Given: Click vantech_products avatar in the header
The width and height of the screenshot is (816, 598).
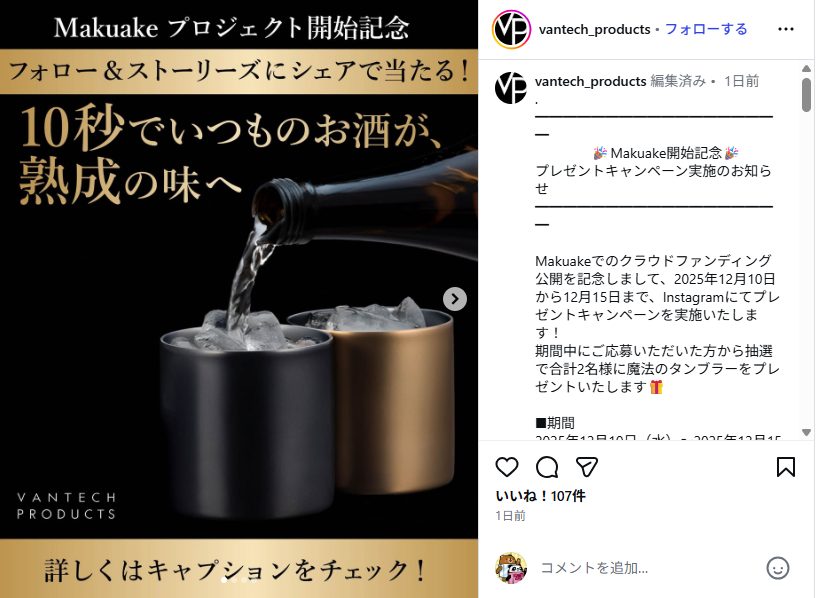Looking at the screenshot, I should point(511,29).
